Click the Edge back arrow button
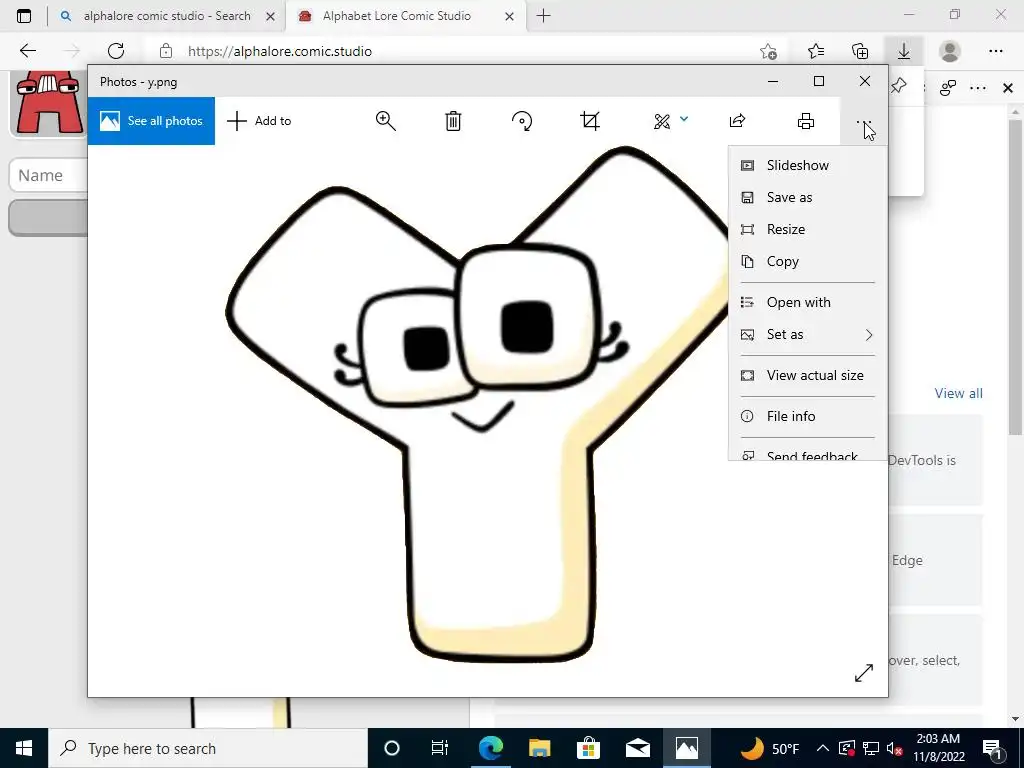The width and height of the screenshot is (1024, 768). tap(28, 51)
